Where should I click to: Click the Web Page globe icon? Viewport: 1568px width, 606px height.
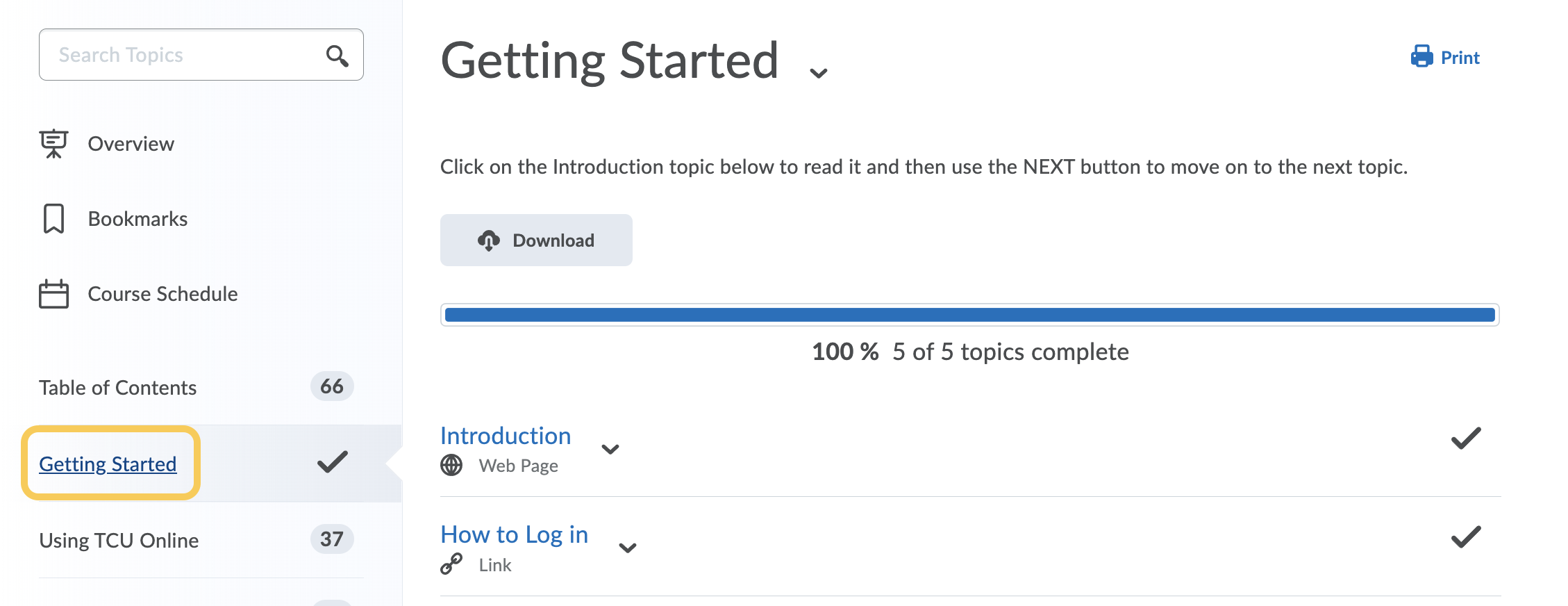(451, 466)
